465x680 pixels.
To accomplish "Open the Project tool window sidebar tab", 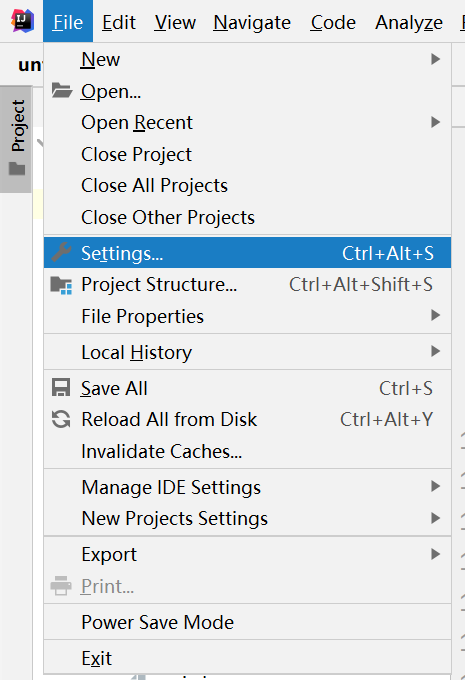I will (16, 139).
